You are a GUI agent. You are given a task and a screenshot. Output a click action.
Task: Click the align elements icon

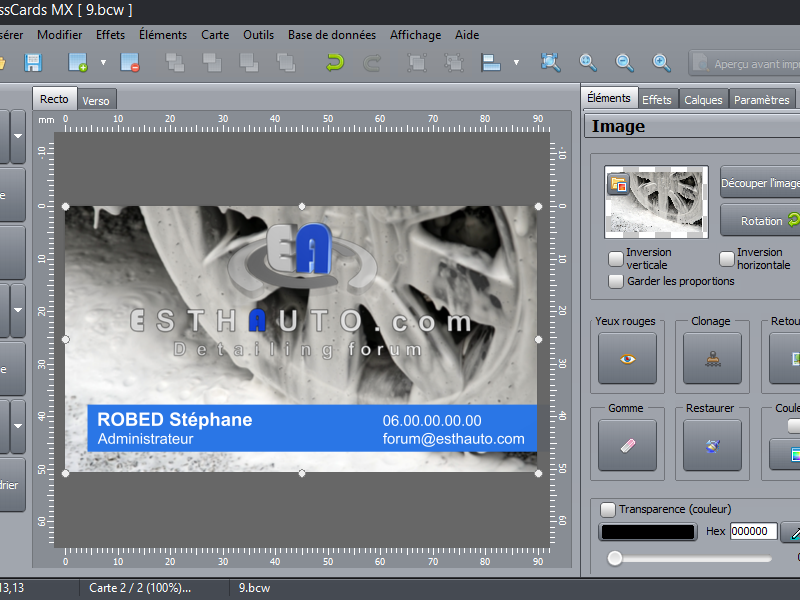[x=490, y=63]
